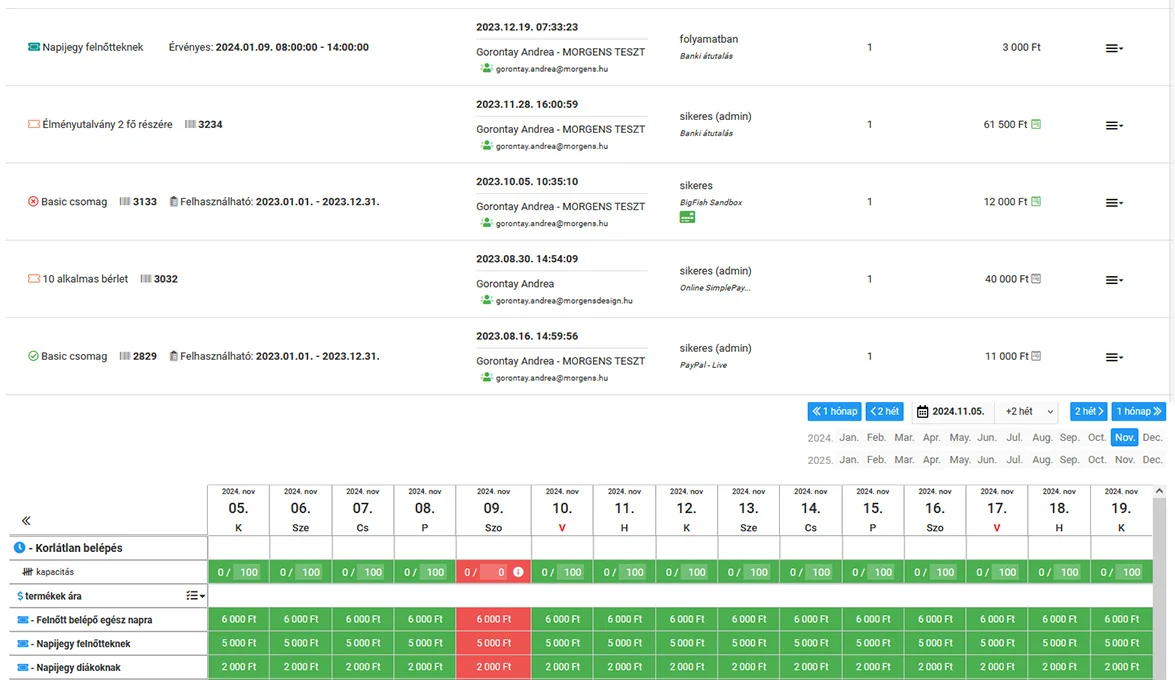
Task: Click invoice icon next to 61 500 Ft
Action: [1036, 124]
